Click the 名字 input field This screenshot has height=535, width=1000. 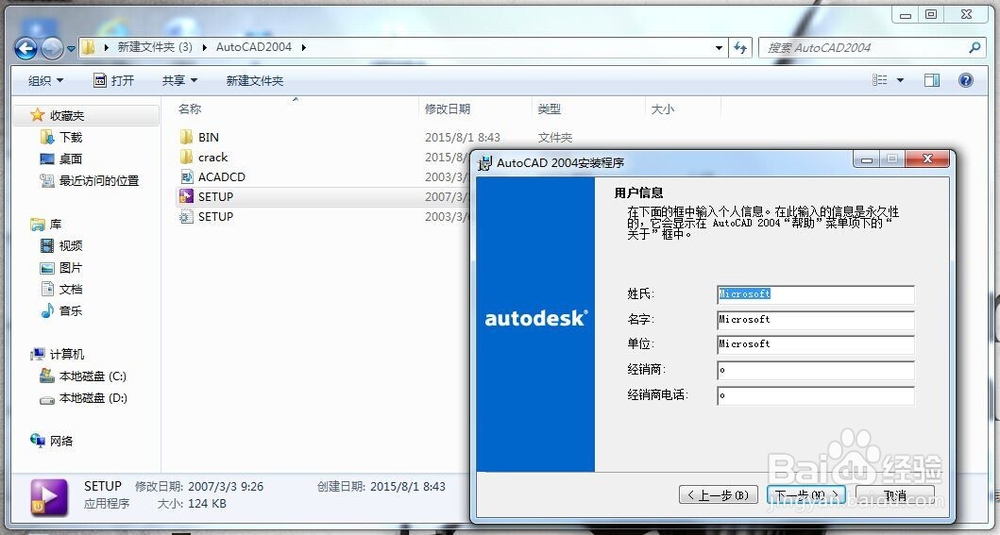click(x=816, y=319)
